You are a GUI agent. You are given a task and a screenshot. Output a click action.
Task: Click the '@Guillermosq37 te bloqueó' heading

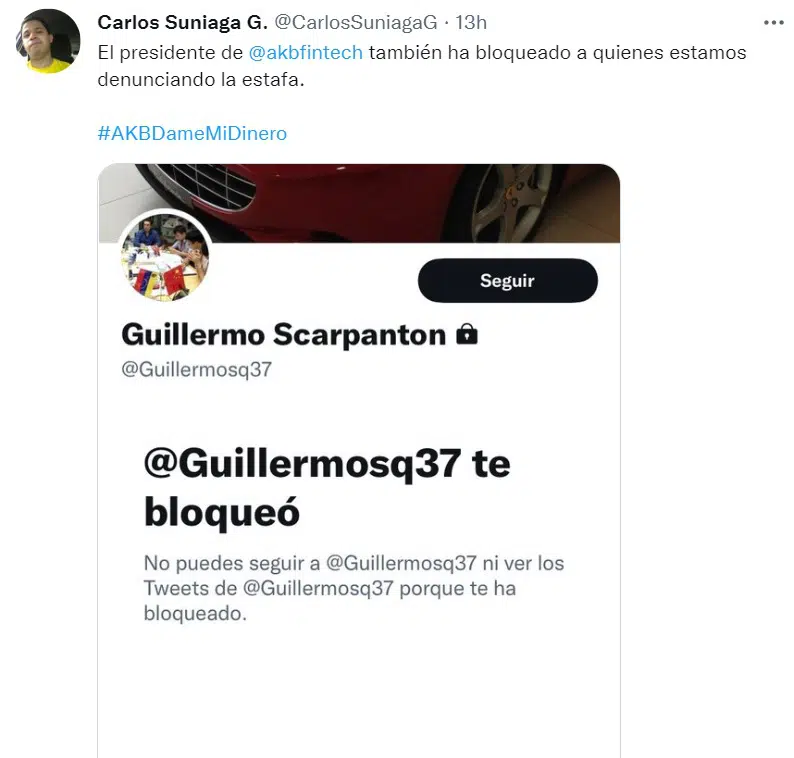coord(327,487)
